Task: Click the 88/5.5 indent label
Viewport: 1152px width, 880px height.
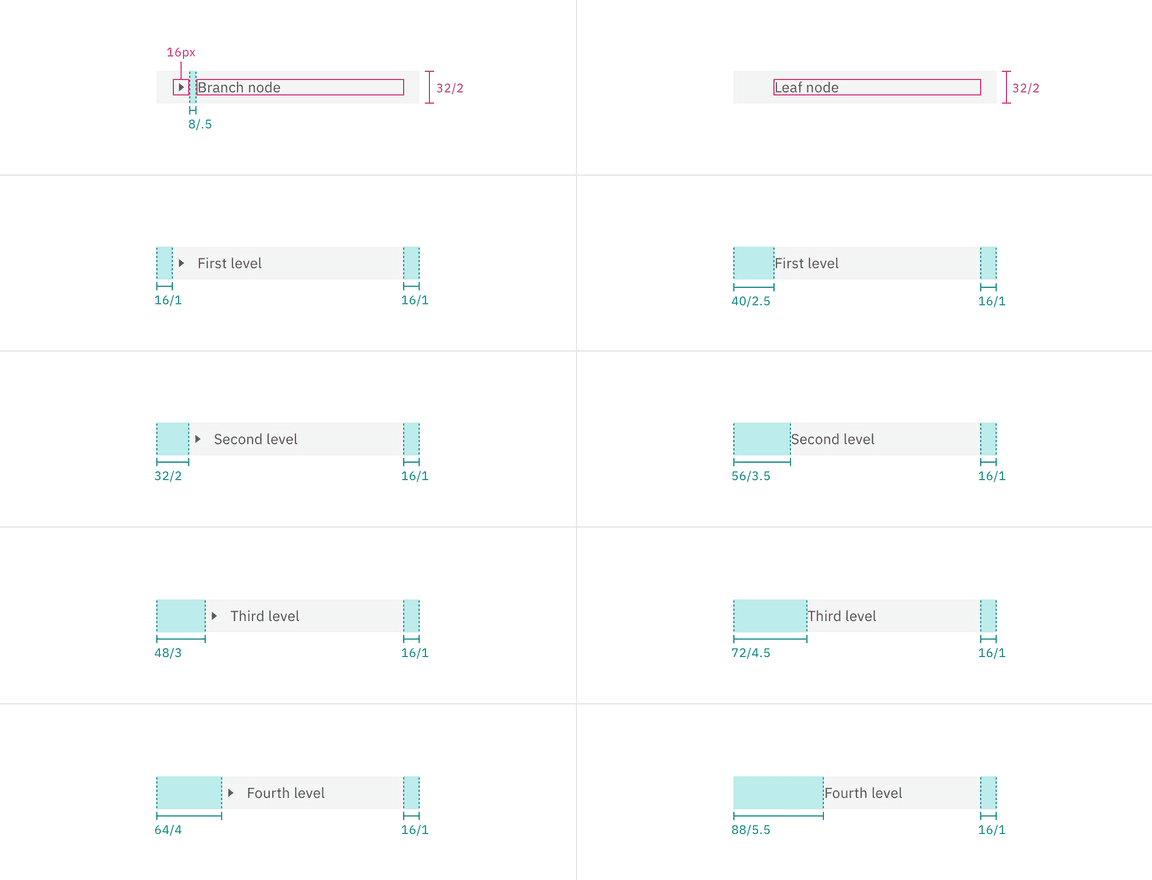Action: click(x=751, y=830)
